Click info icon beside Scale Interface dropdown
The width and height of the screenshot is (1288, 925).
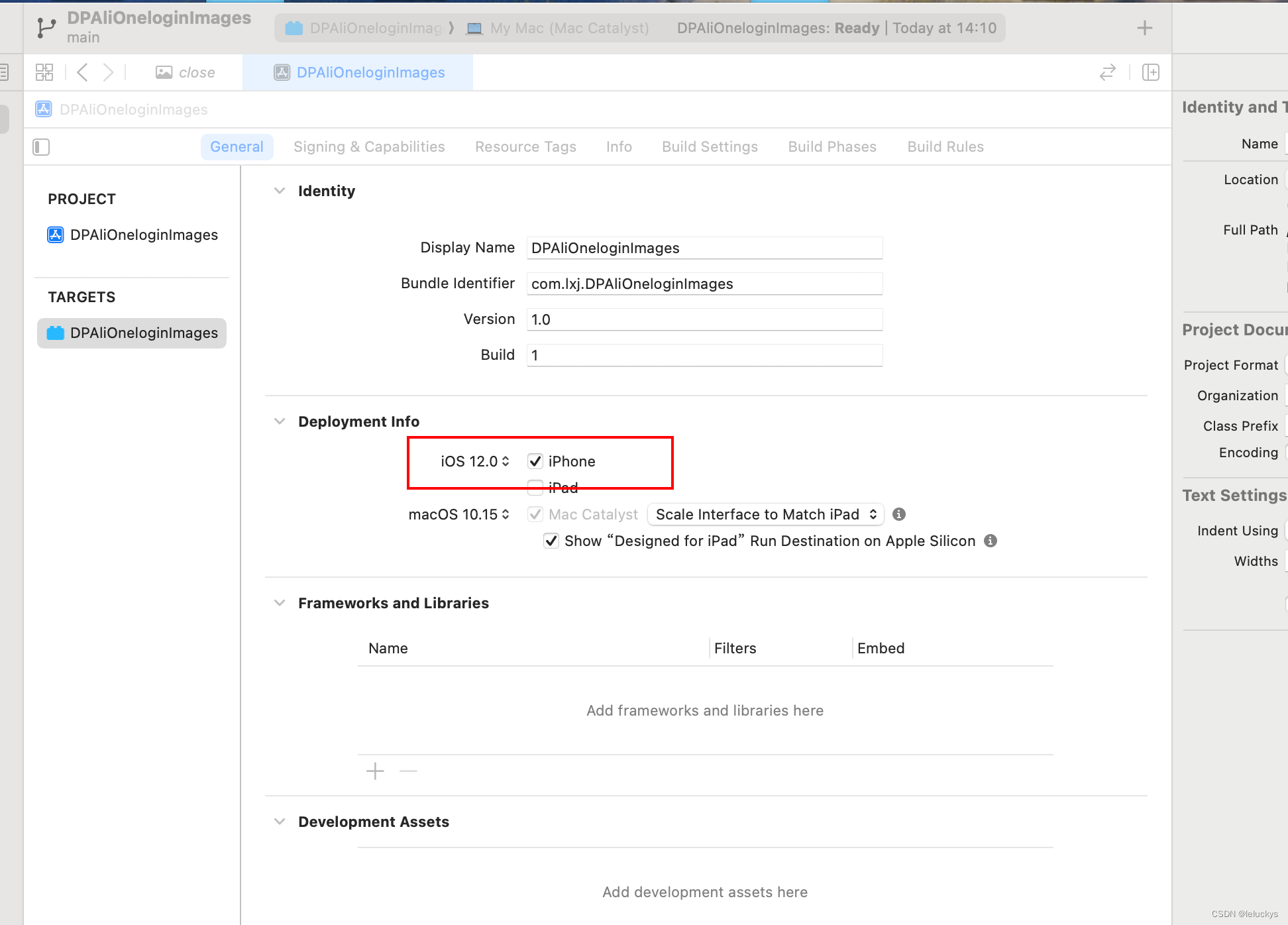click(899, 514)
